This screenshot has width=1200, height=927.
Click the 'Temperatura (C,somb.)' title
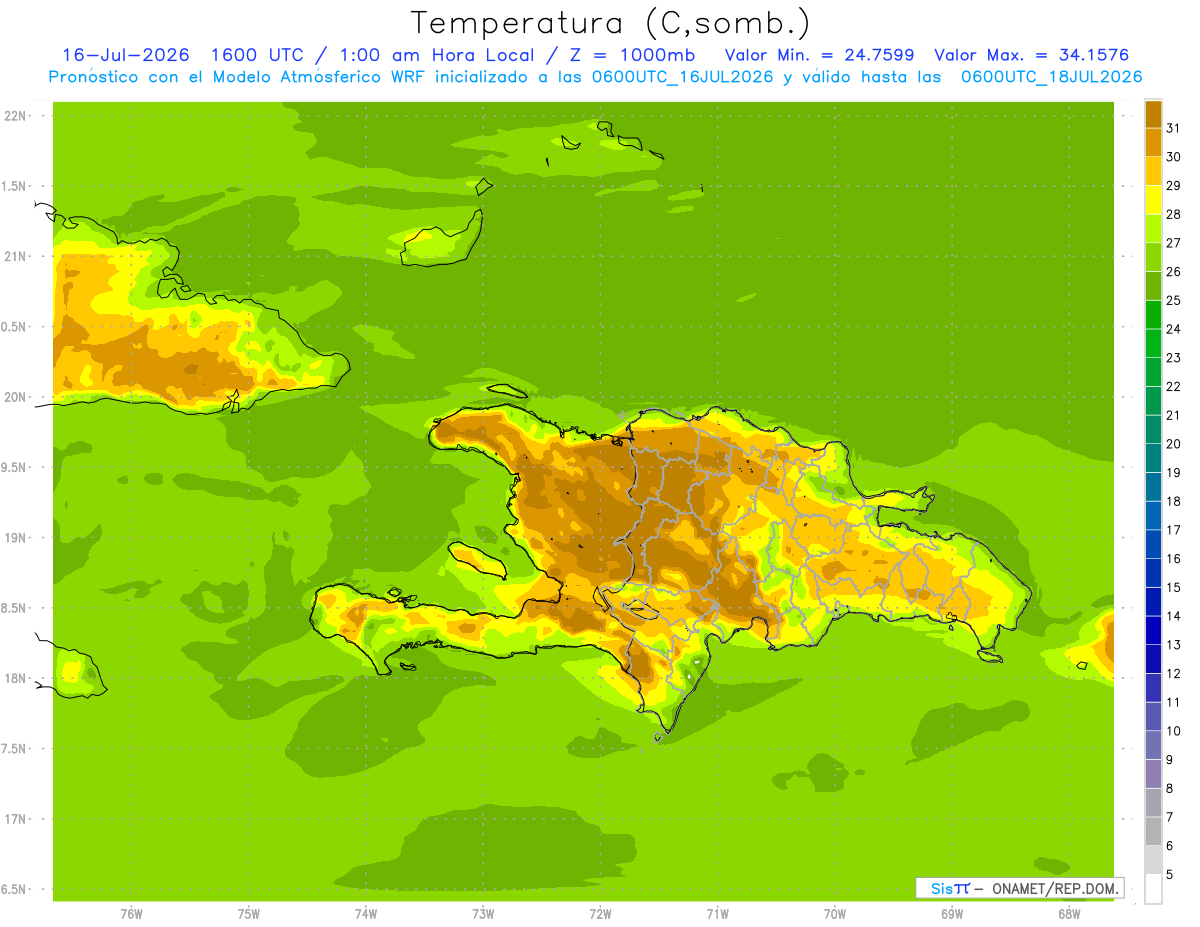click(x=611, y=23)
